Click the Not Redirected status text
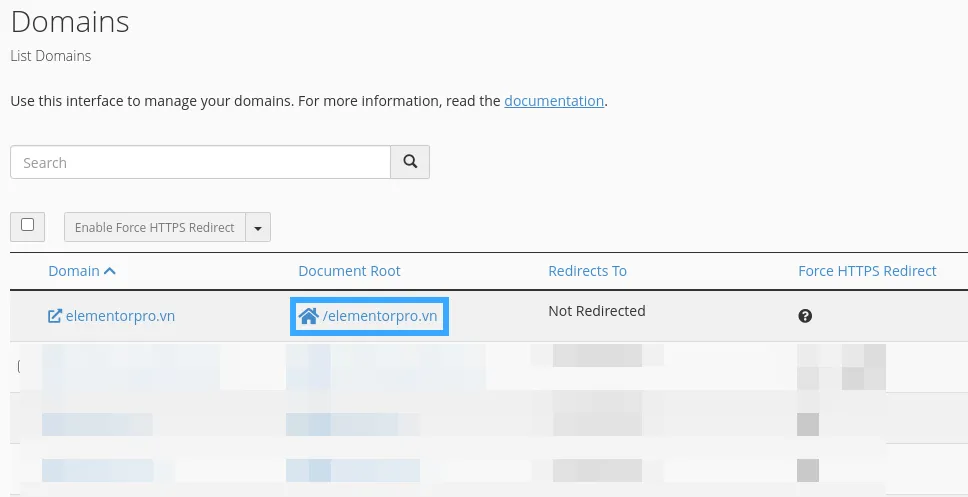 tap(596, 311)
